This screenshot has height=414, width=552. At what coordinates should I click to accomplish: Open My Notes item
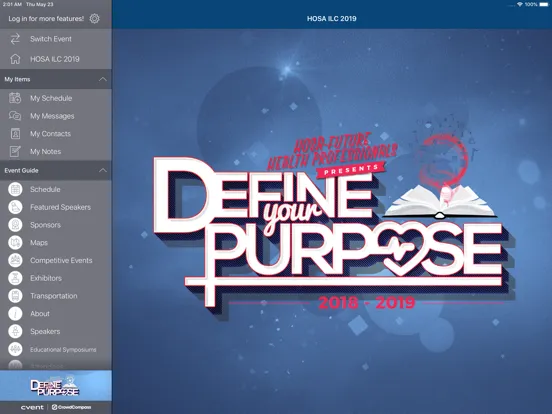56,151
